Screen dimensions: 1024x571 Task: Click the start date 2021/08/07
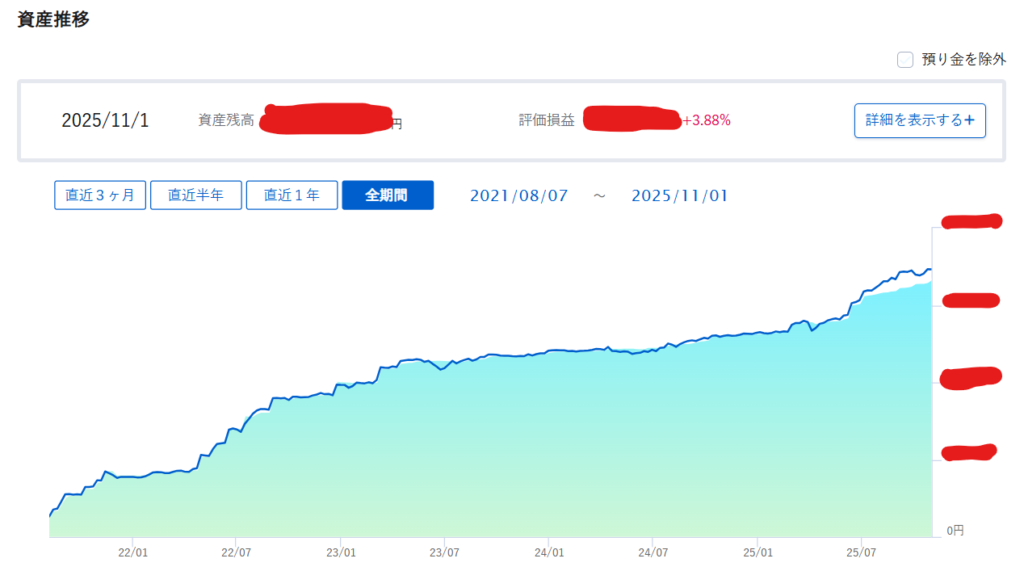tap(518, 196)
